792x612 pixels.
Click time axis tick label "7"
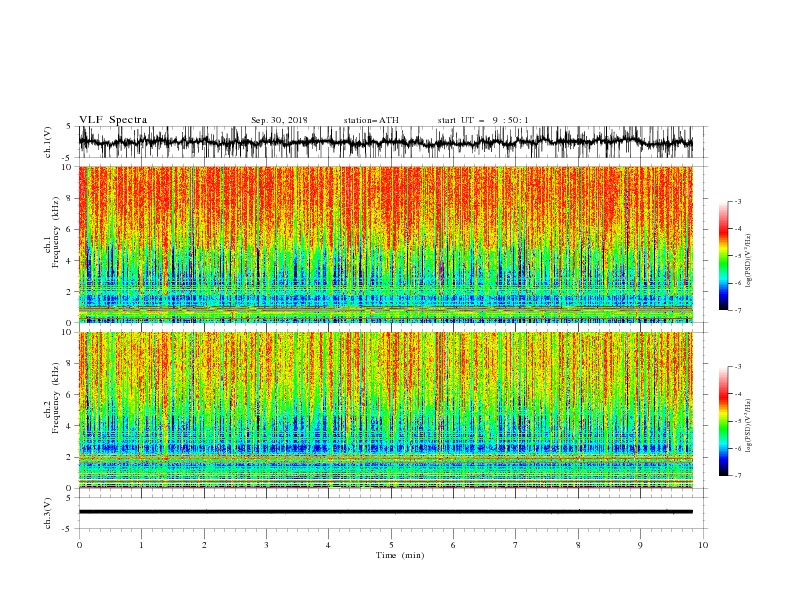pos(516,545)
